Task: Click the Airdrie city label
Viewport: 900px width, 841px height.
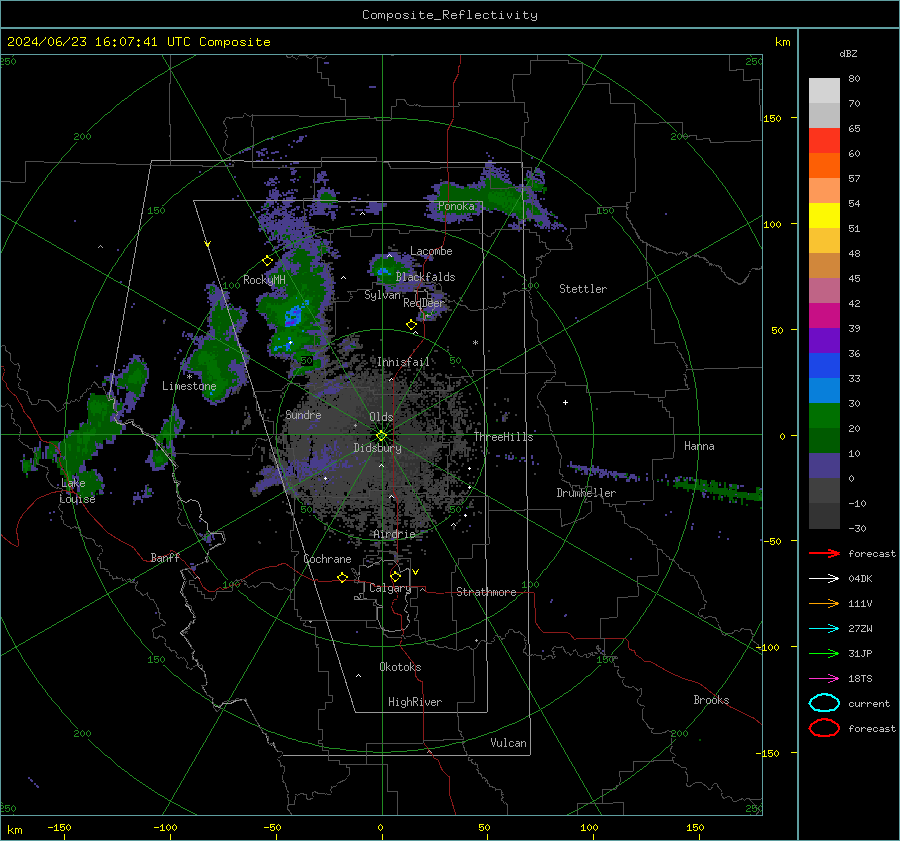Action: click(x=394, y=534)
